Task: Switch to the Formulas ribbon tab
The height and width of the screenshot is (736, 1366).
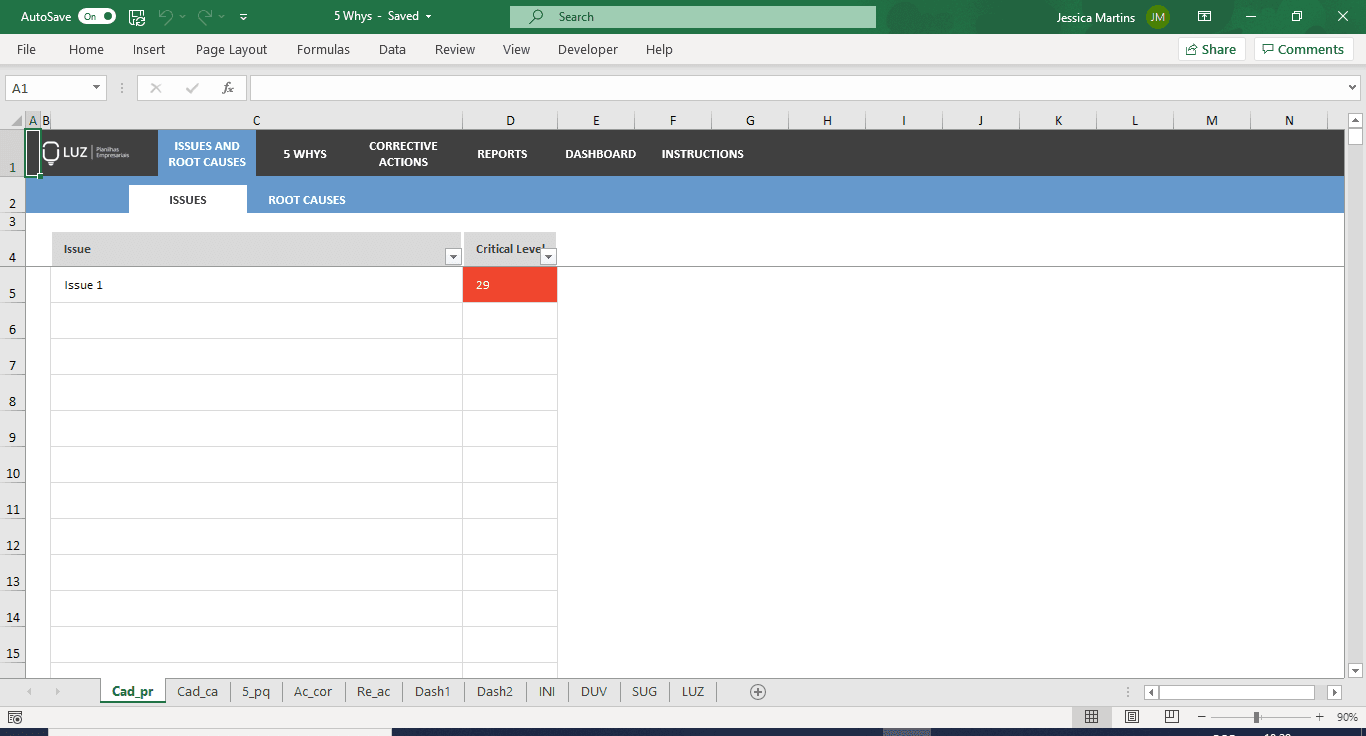Action: coord(322,49)
